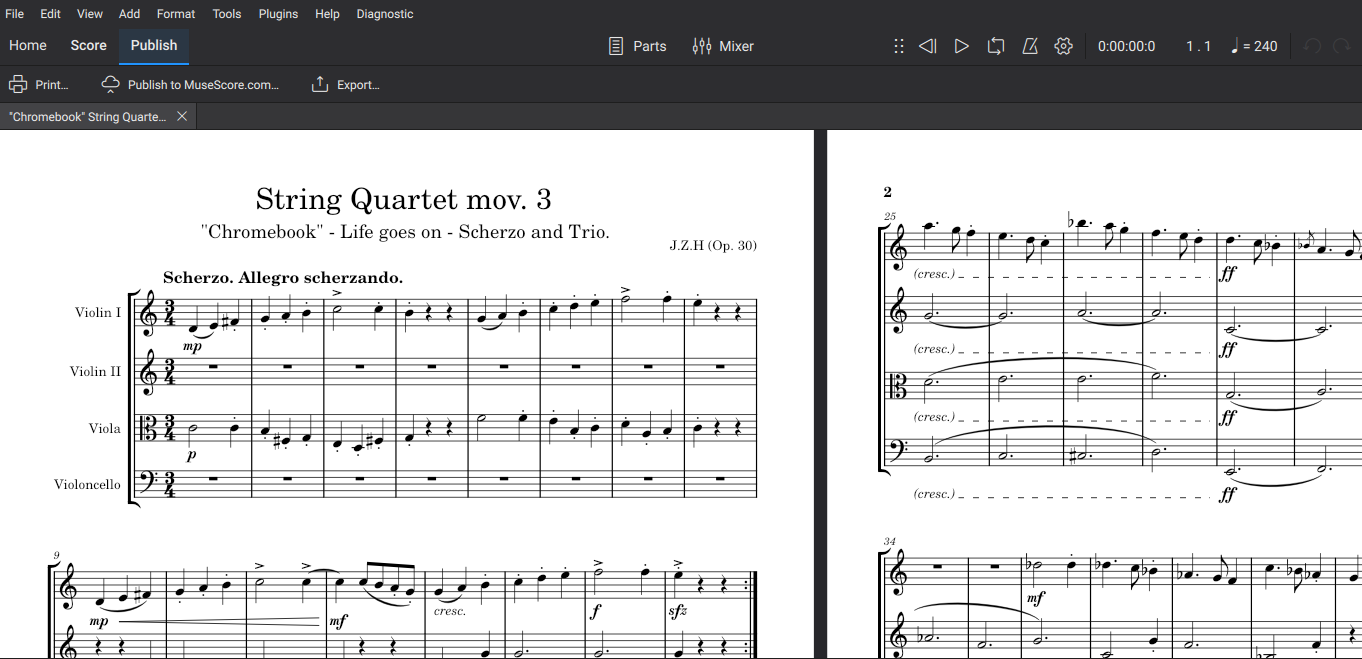Open the Add menu

[x=130, y=14]
